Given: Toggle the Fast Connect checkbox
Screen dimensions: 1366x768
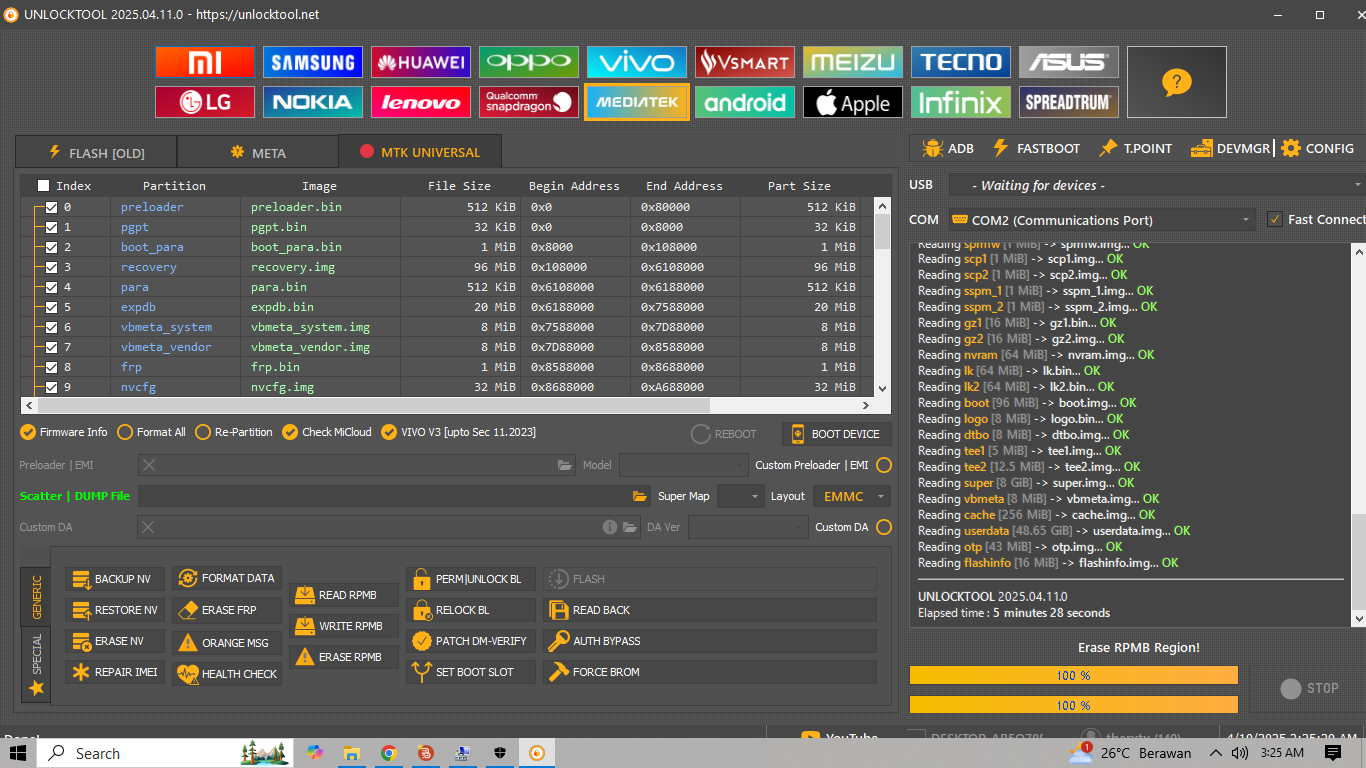Looking at the screenshot, I should [1274, 219].
